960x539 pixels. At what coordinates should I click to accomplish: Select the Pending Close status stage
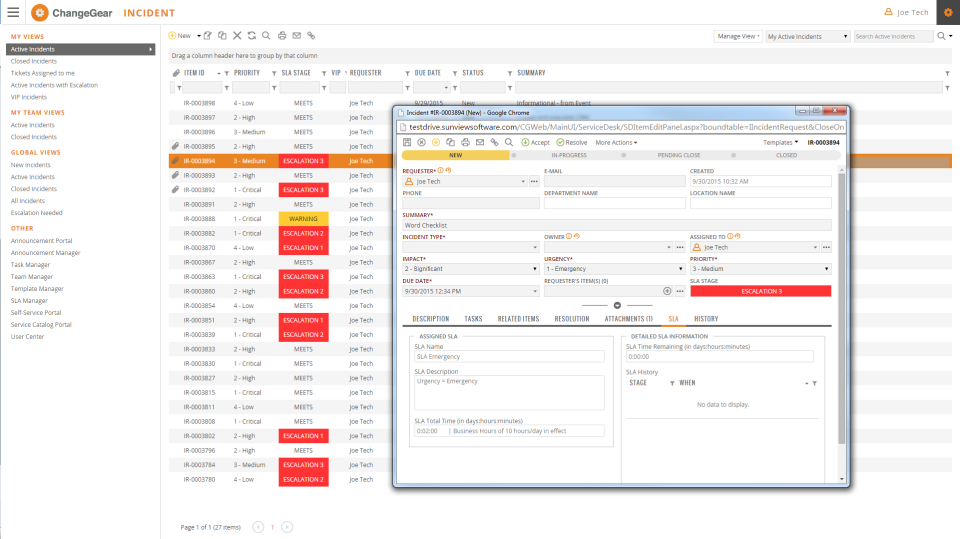point(678,156)
